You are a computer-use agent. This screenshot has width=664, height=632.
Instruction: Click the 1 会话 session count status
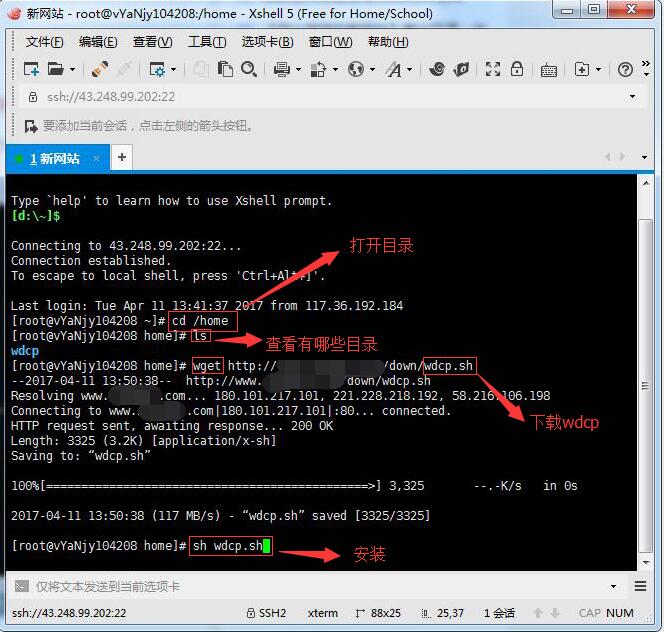[499, 613]
